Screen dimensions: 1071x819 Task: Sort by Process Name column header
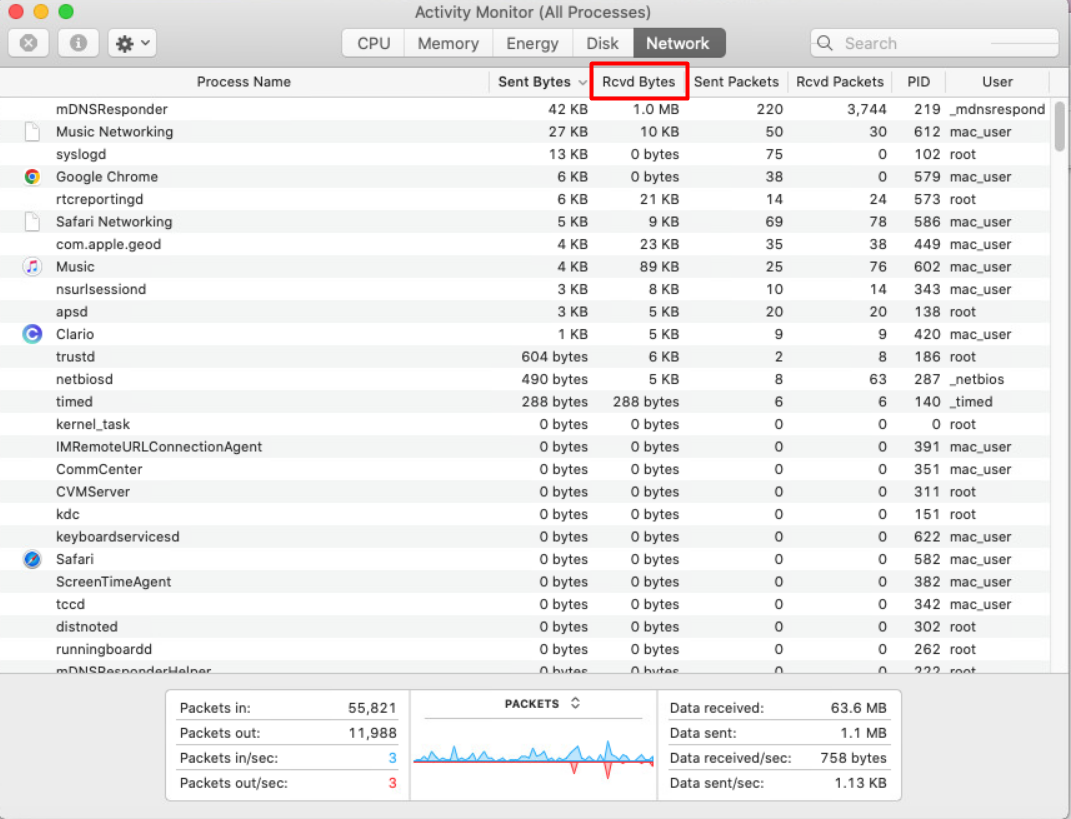tap(244, 82)
